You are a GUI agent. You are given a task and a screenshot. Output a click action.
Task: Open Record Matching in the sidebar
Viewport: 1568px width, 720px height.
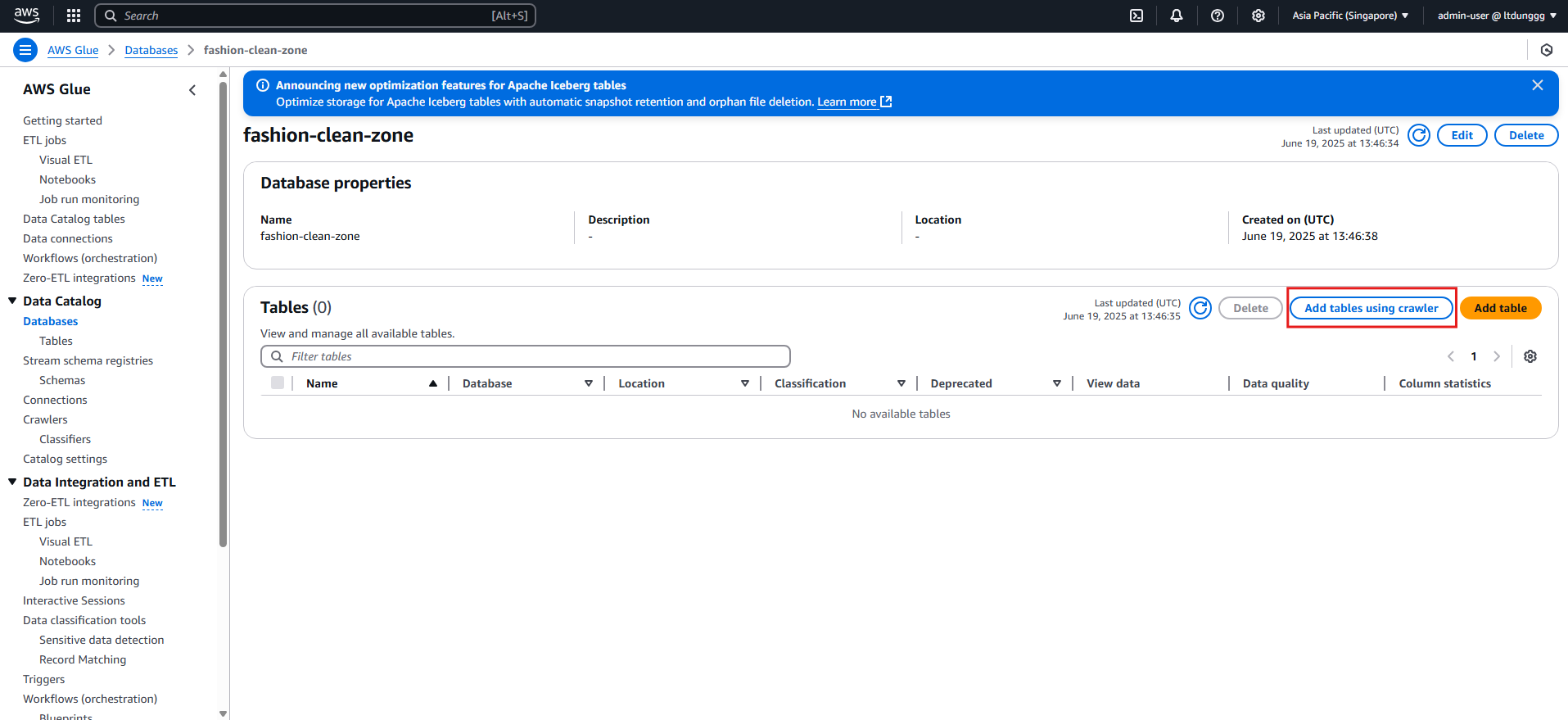pos(83,659)
